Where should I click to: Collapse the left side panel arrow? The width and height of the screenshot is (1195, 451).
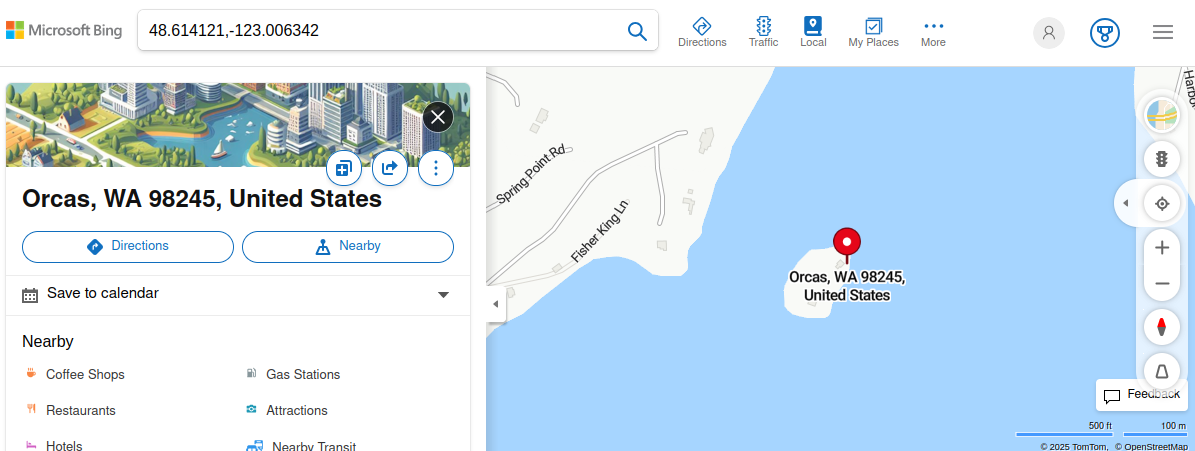tap(495, 304)
